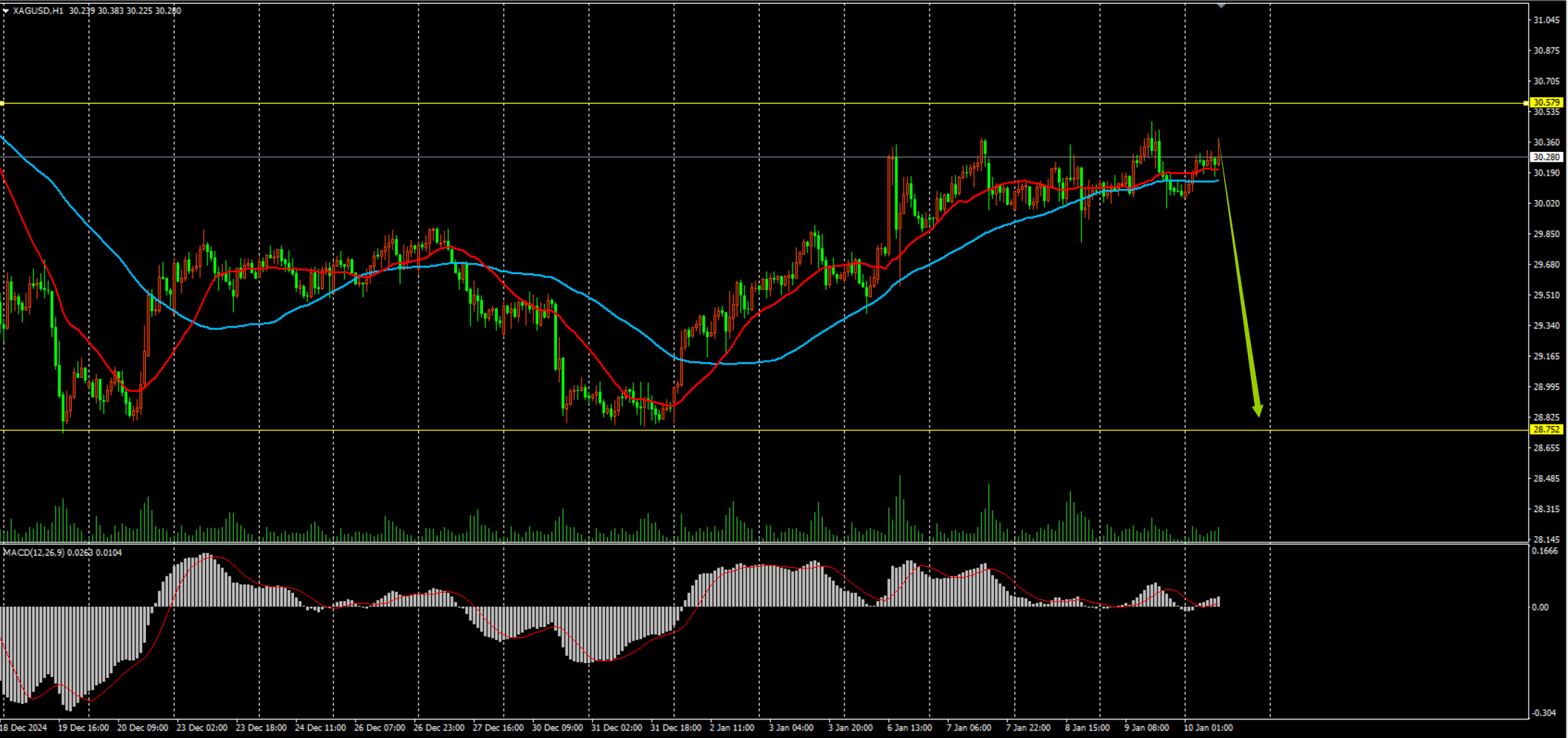Open the chart menu triangle beside XAGUSD,H1
The width and height of the screenshot is (1568, 738).
coord(6,11)
